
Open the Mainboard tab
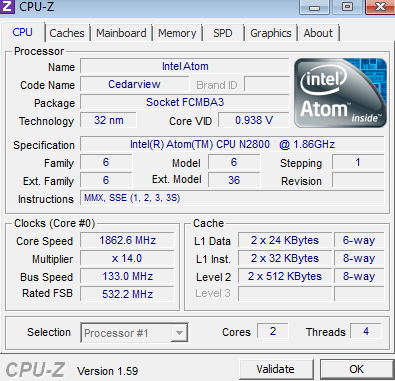[x=121, y=33]
